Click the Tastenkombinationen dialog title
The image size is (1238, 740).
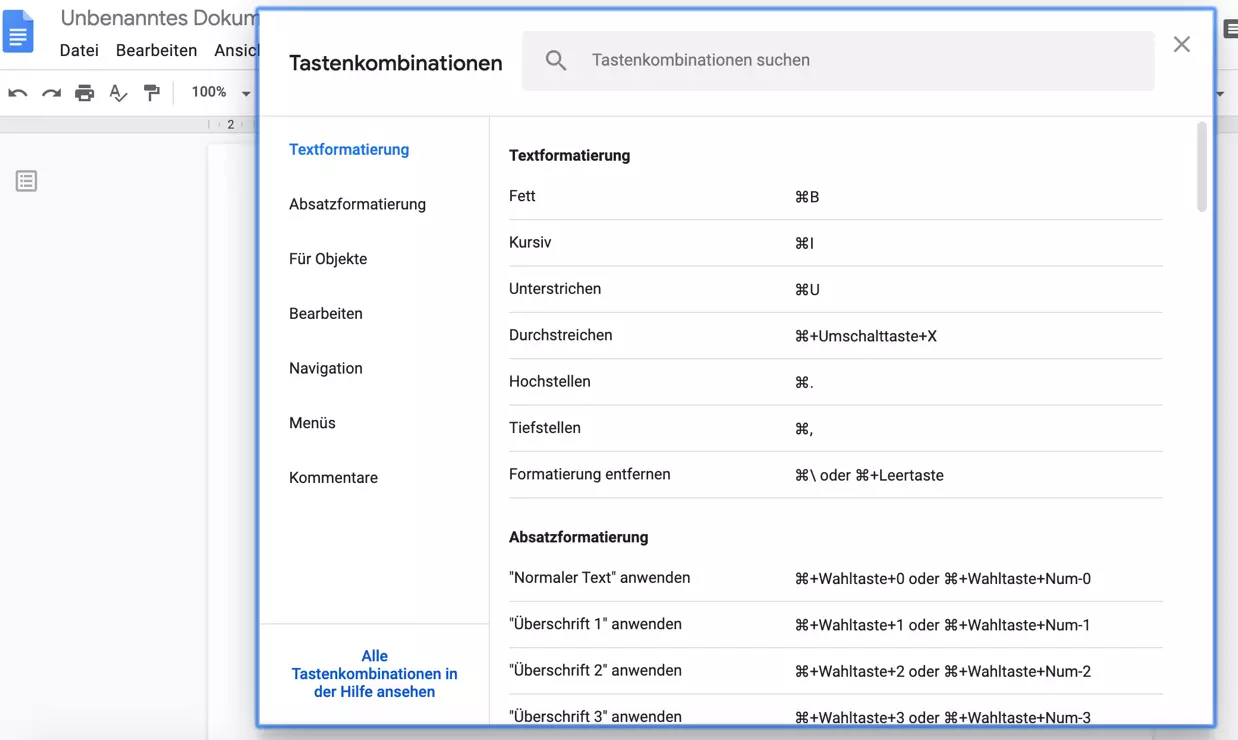coord(396,63)
